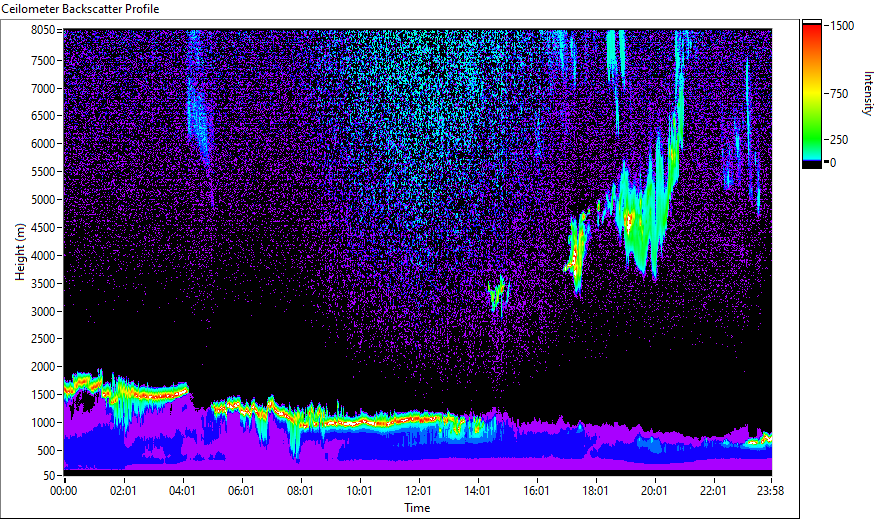Click the 2500 height axis value

43,339
